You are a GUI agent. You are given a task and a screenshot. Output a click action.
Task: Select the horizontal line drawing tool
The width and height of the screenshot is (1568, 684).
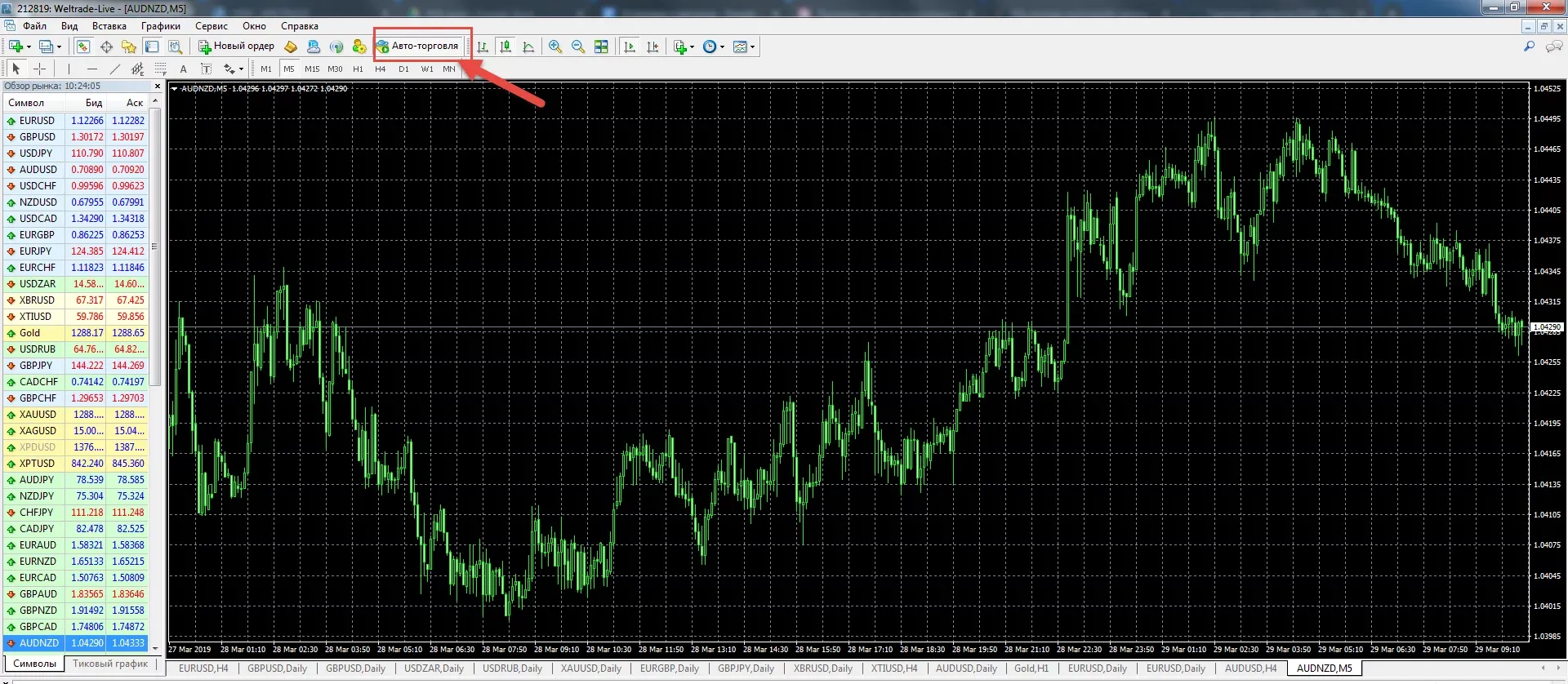92,69
